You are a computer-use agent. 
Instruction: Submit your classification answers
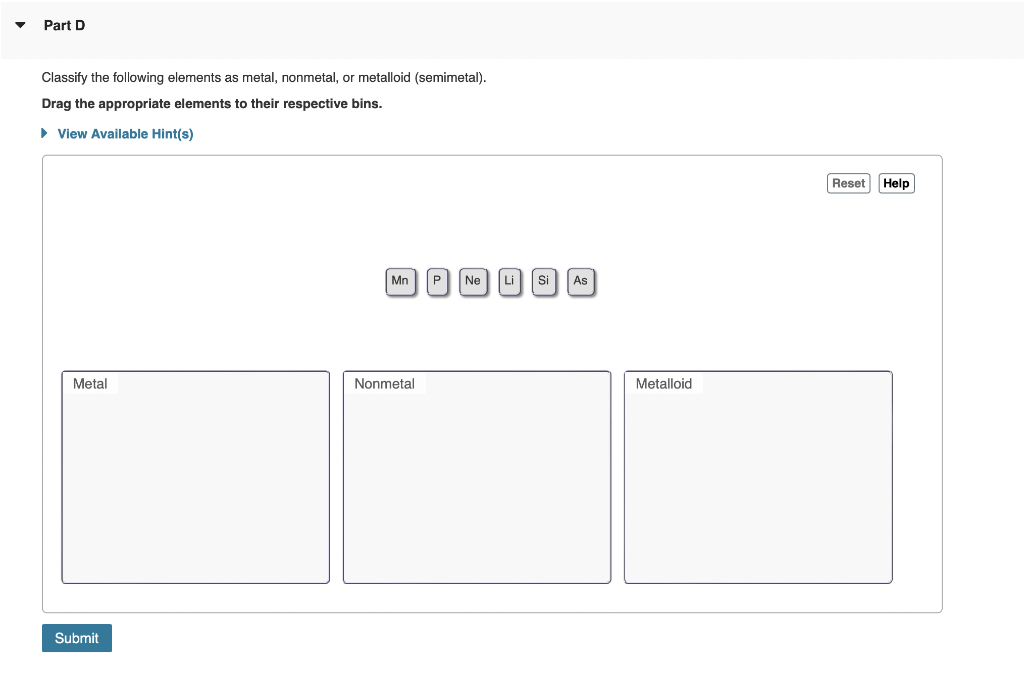76,637
